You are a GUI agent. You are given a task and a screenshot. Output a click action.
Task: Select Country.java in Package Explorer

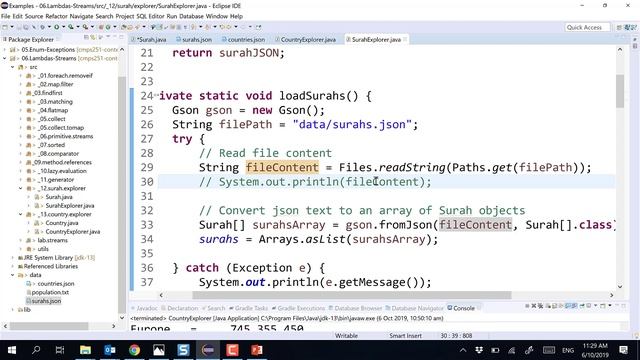click(x=62, y=223)
